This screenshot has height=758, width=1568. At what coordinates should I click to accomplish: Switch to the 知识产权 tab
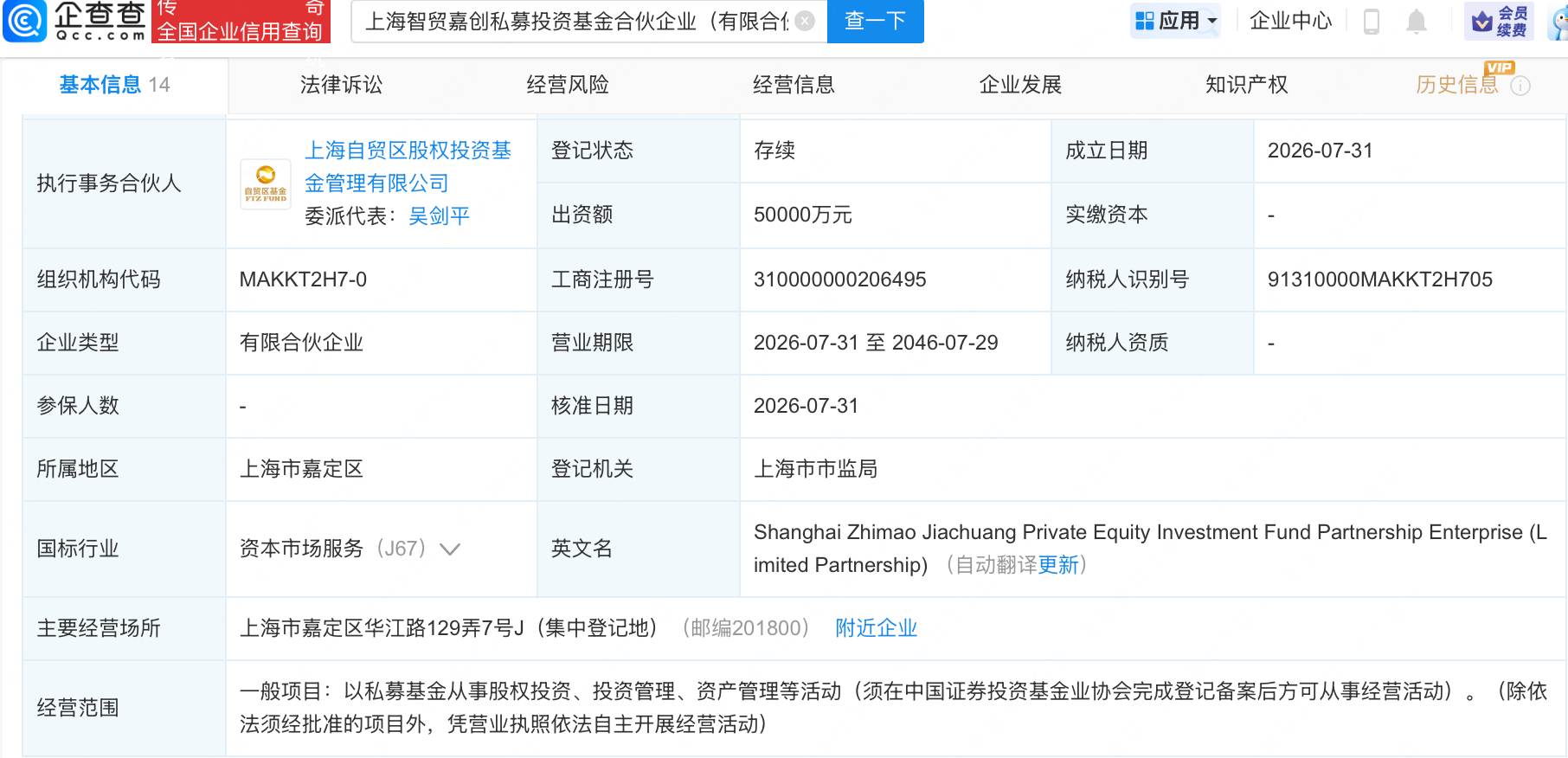(x=1247, y=85)
